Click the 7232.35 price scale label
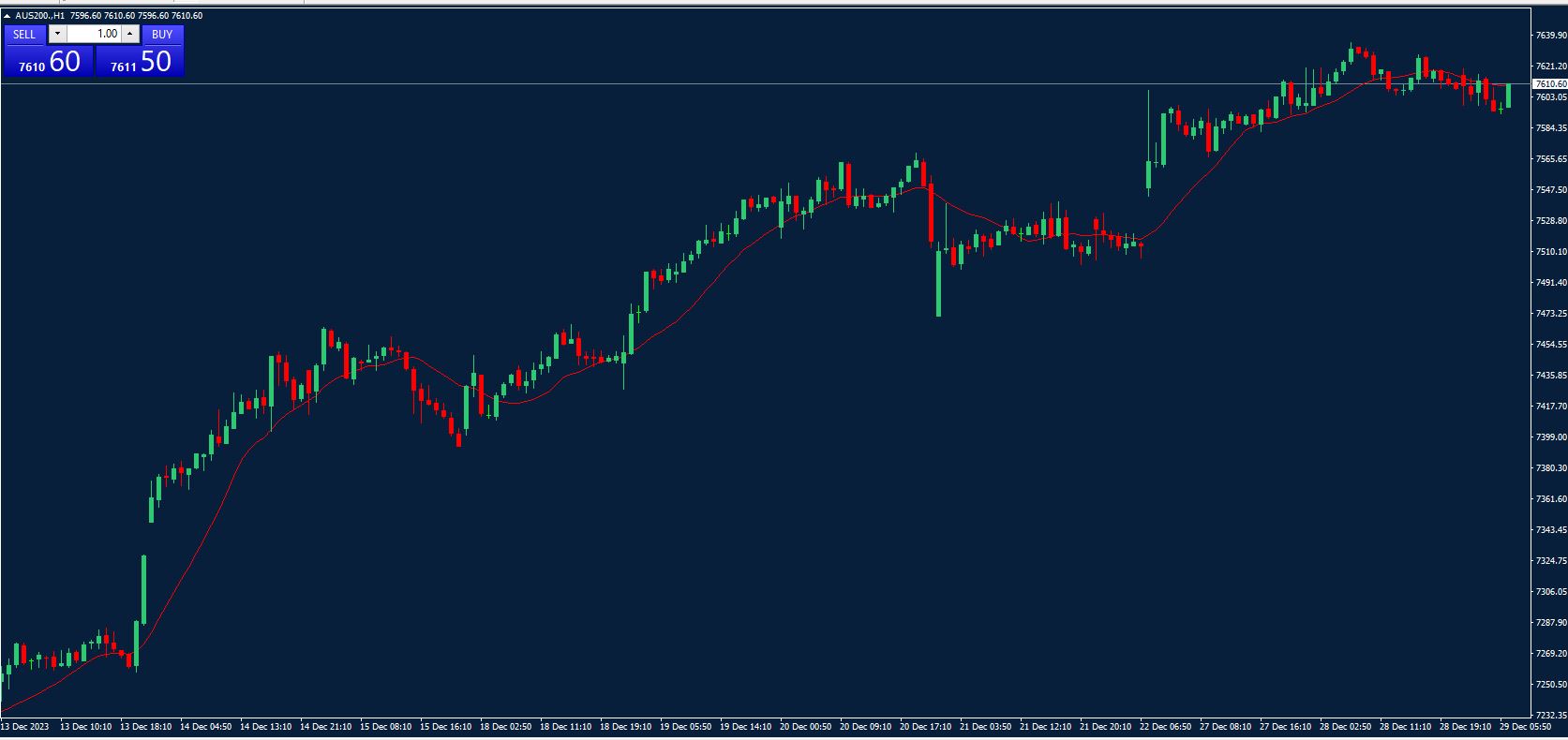1568x740 pixels. [x=1550, y=715]
